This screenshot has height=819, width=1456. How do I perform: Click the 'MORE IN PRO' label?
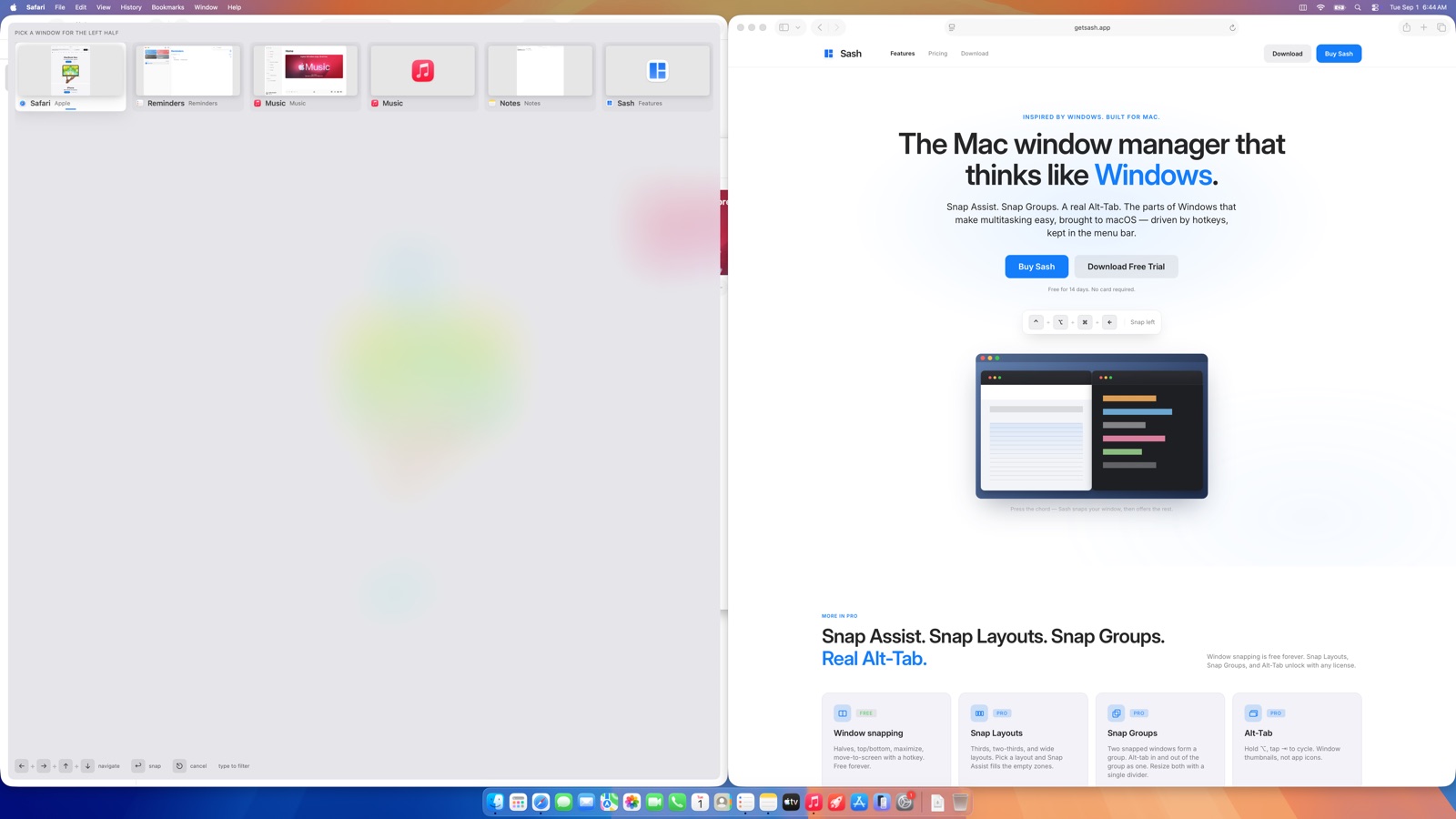tap(839, 616)
